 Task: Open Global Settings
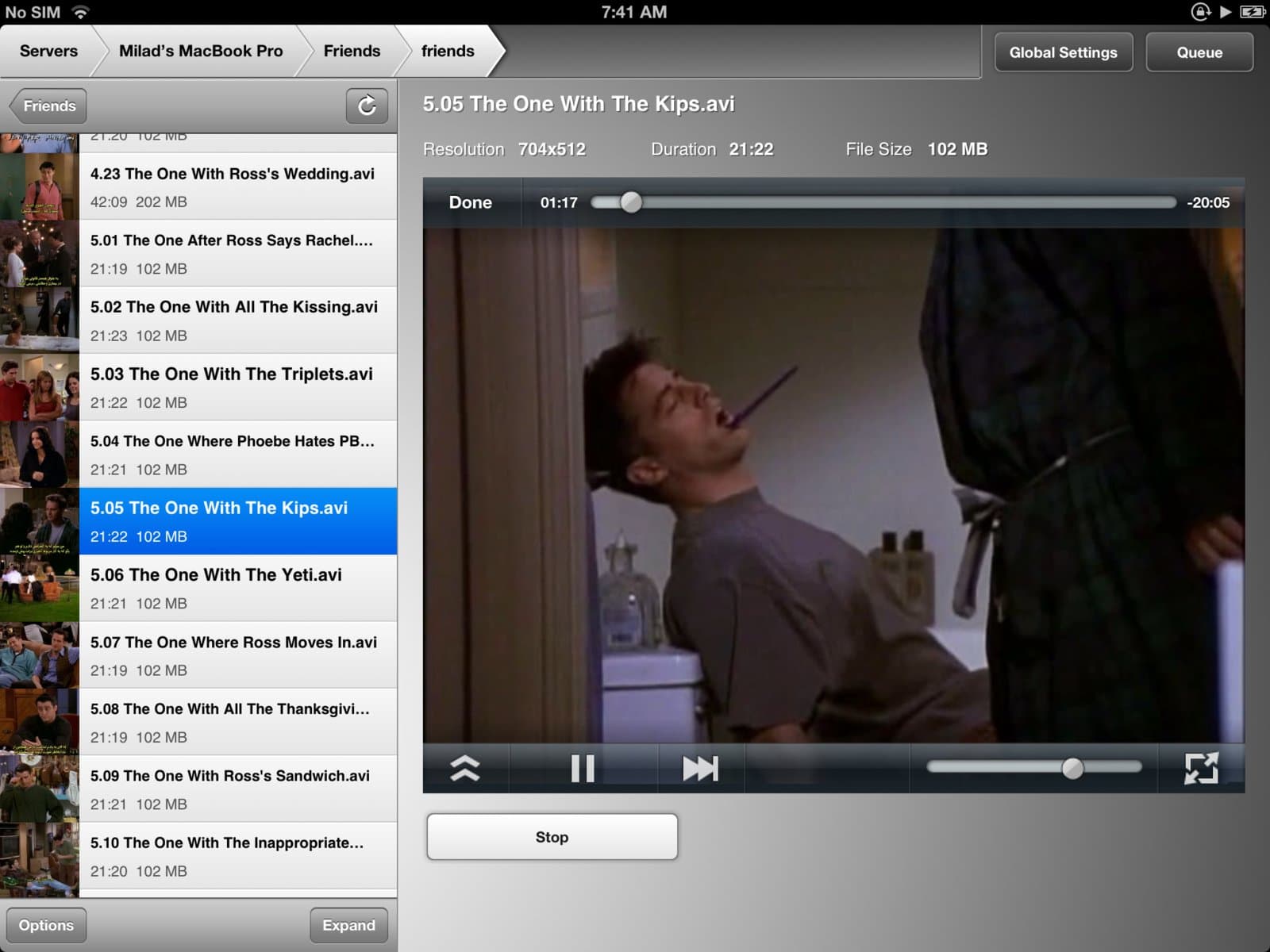pyautogui.click(x=1063, y=52)
